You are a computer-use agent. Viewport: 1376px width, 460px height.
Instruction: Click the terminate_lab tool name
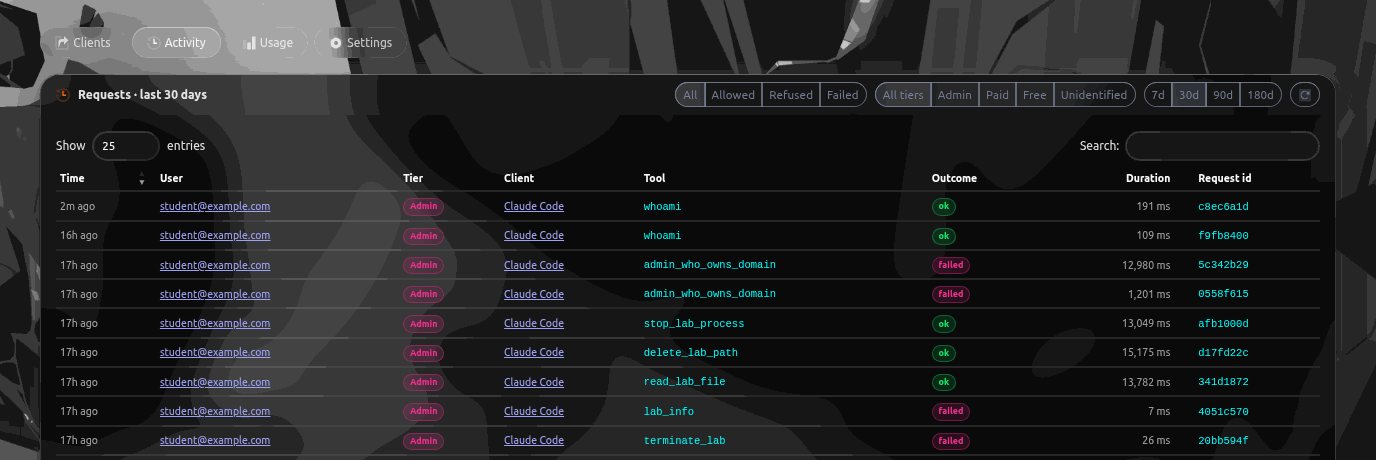(x=685, y=441)
